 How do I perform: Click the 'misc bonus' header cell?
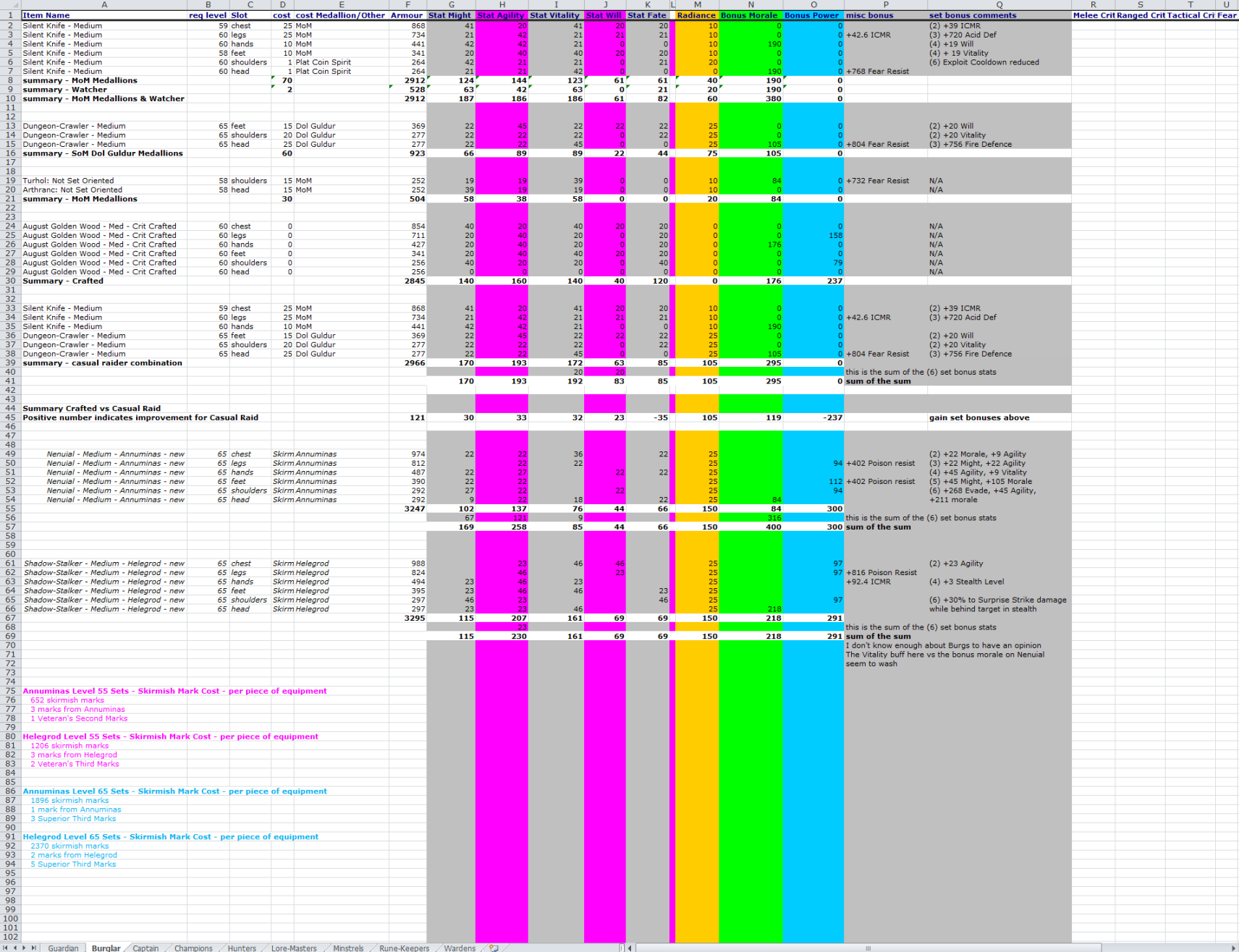pyautogui.click(x=886, y=15)
